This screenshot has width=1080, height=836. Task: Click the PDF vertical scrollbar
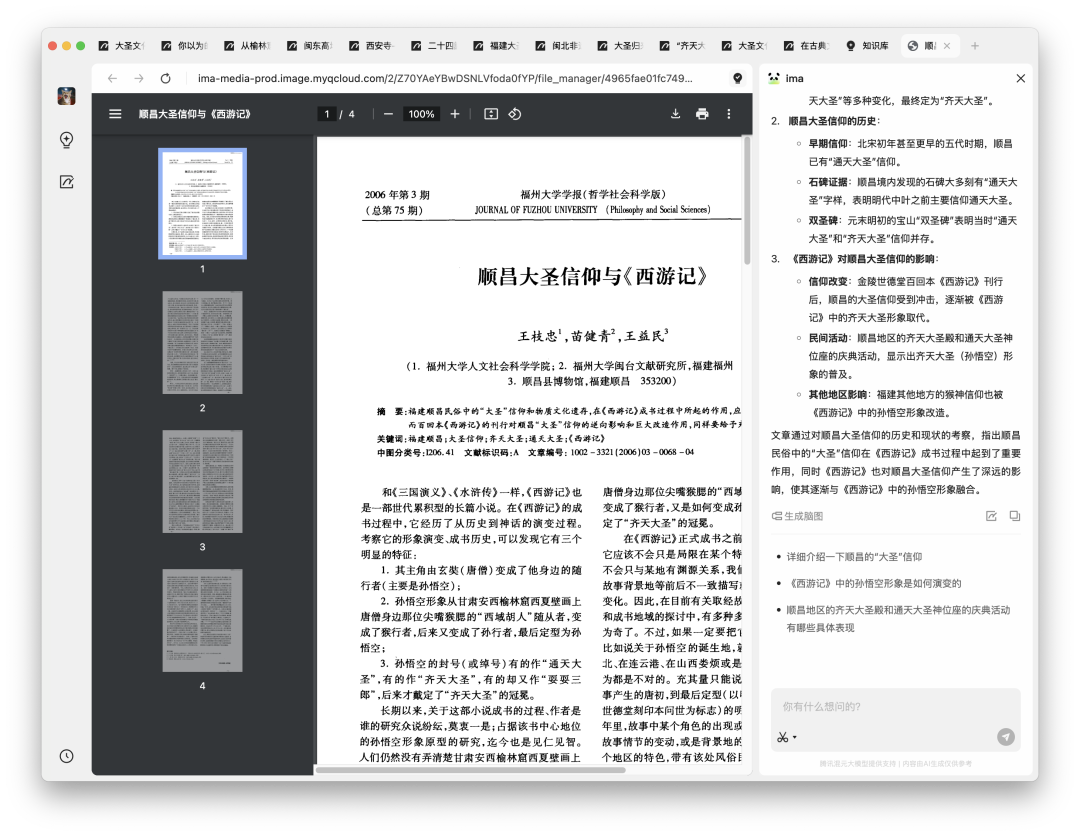click(747, 200)
